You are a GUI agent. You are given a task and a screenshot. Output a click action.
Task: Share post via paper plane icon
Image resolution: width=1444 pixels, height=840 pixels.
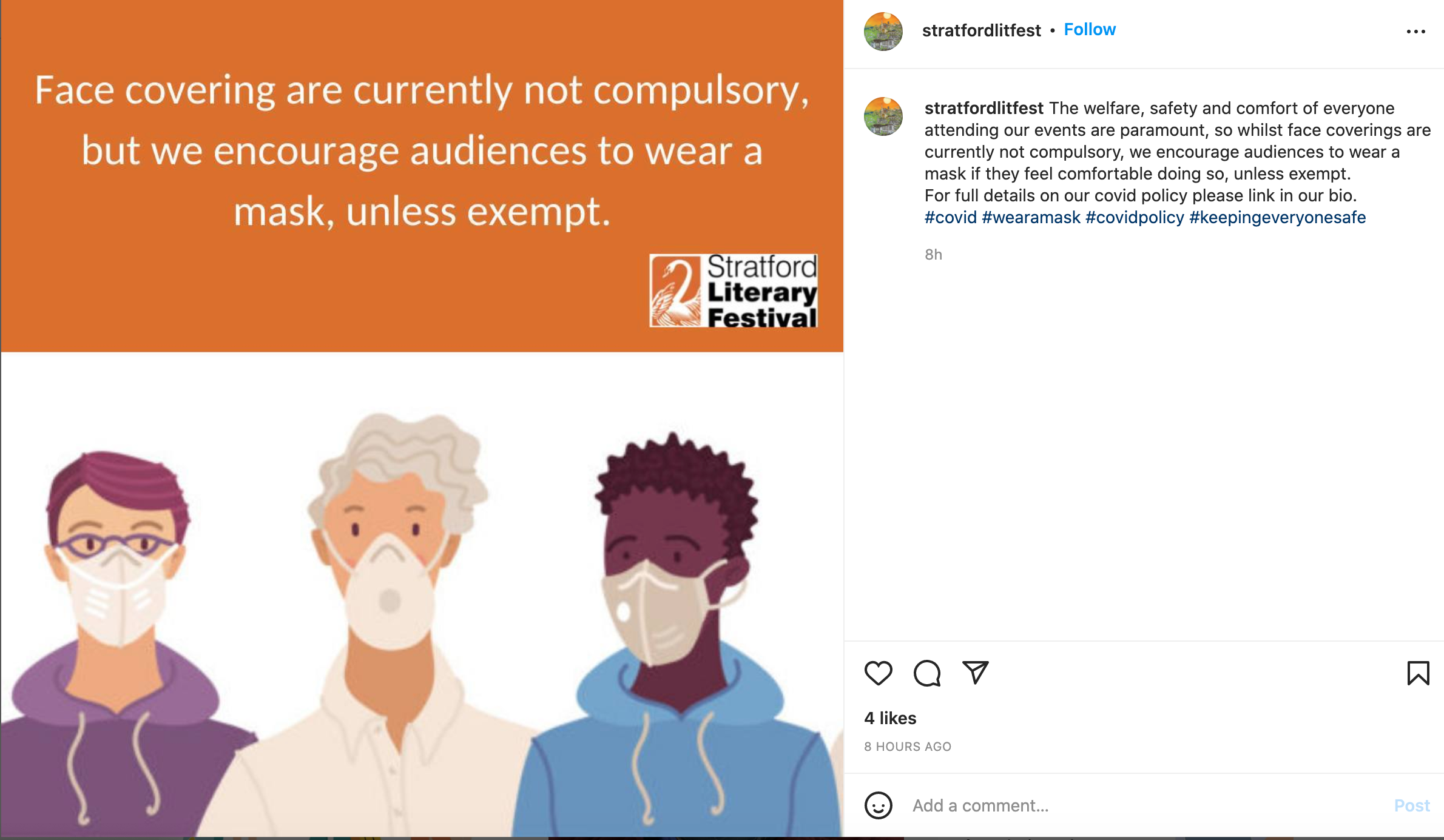coord(976,673)
